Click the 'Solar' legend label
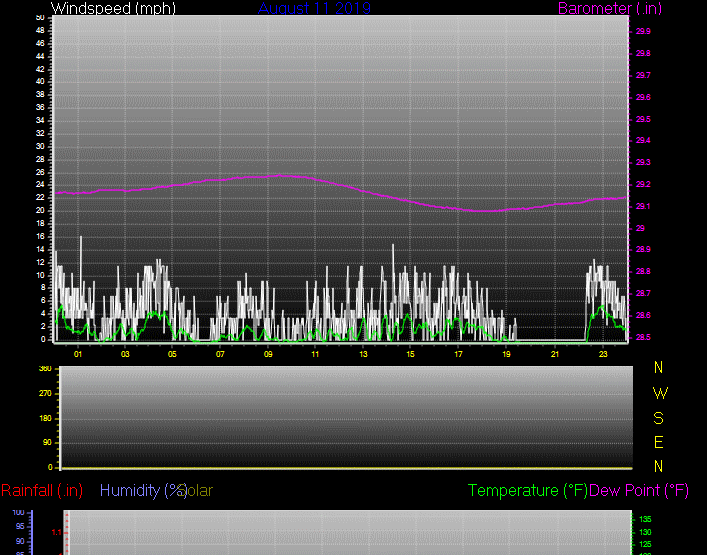This screenshot has width=707, height=555. [x=197, y=491]
